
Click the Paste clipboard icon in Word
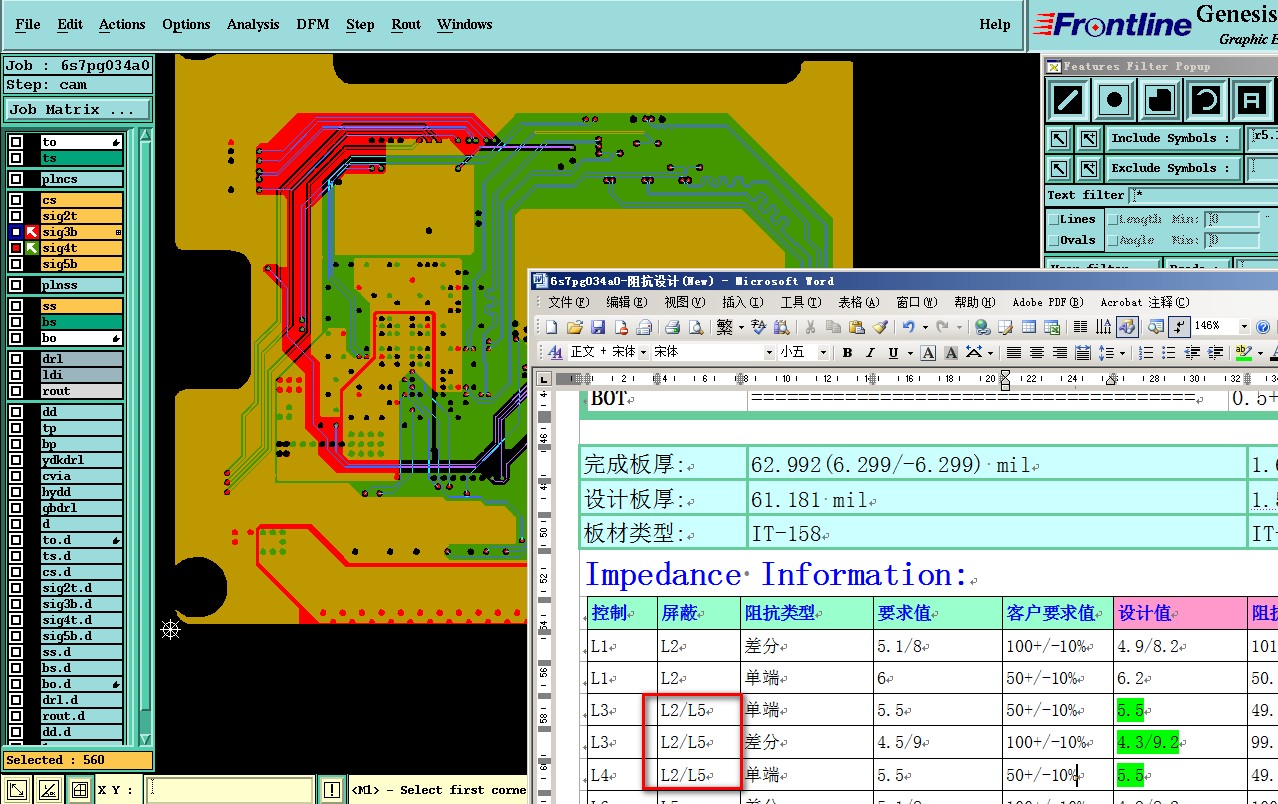tap(857, 327)
